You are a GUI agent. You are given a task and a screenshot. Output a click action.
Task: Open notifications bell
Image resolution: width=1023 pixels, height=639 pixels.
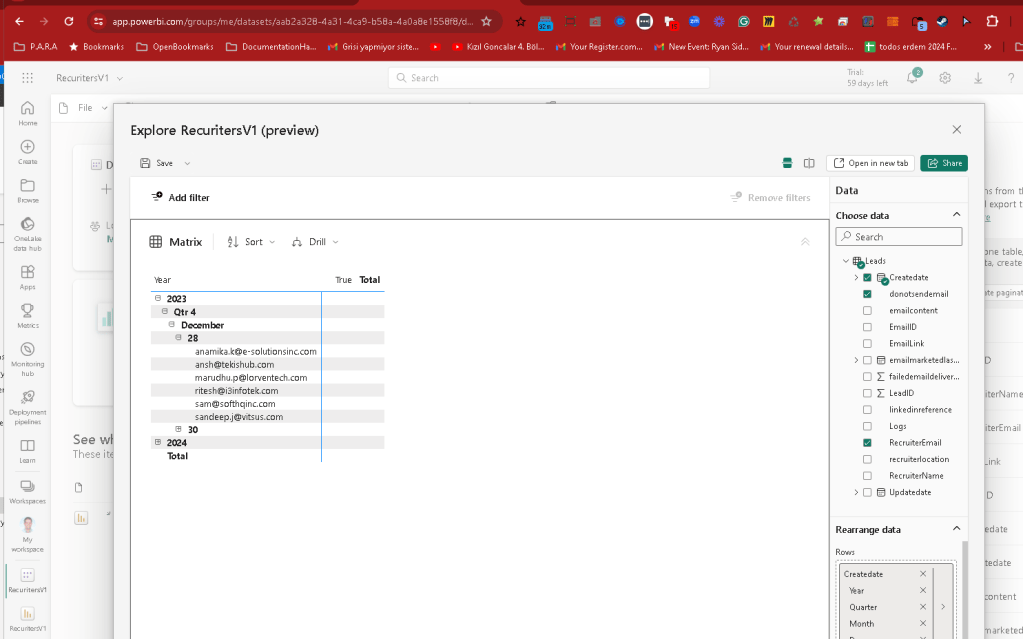(913, 78)
